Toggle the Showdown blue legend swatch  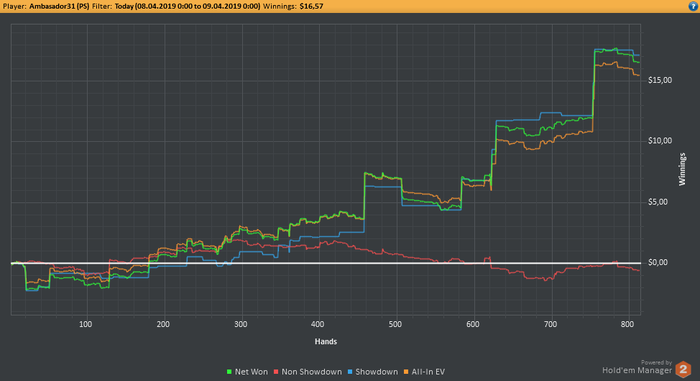350,372
